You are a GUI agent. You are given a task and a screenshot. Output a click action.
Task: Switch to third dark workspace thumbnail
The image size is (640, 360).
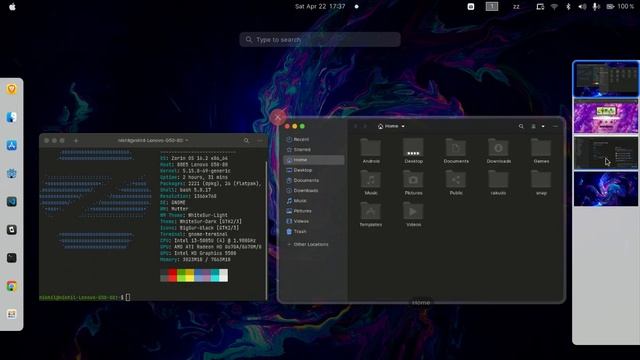pyautogui.click(x=606, y=153)
